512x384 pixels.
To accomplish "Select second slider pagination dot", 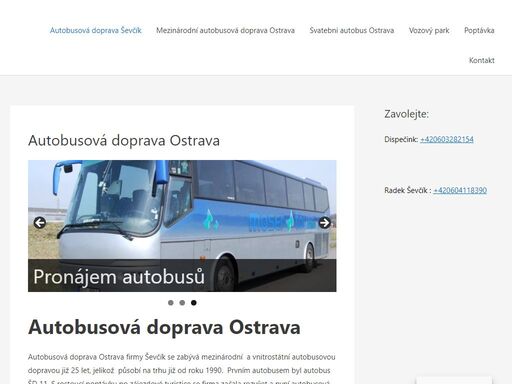I will [182, 303].
